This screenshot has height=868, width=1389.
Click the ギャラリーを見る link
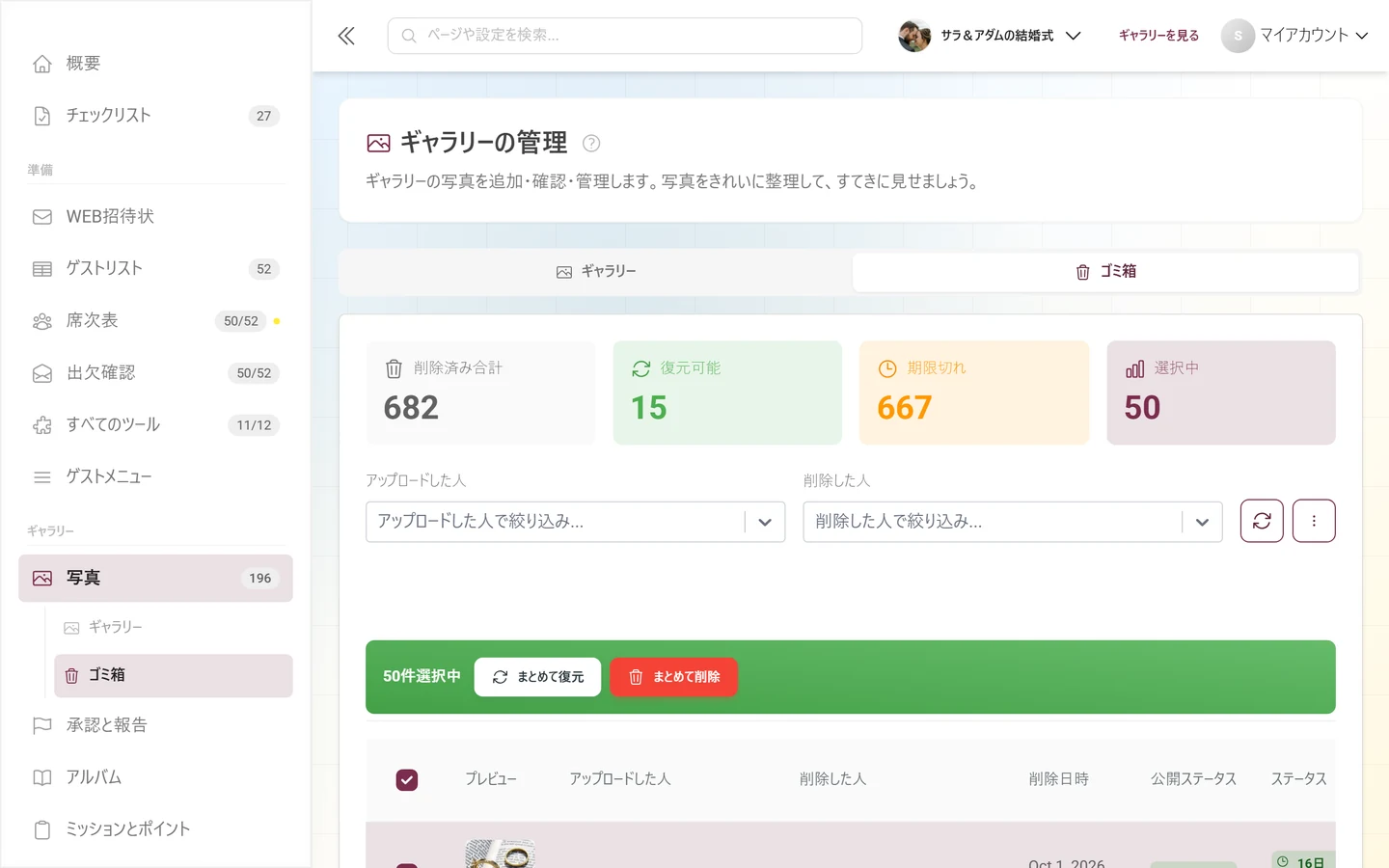[1158, 36]
